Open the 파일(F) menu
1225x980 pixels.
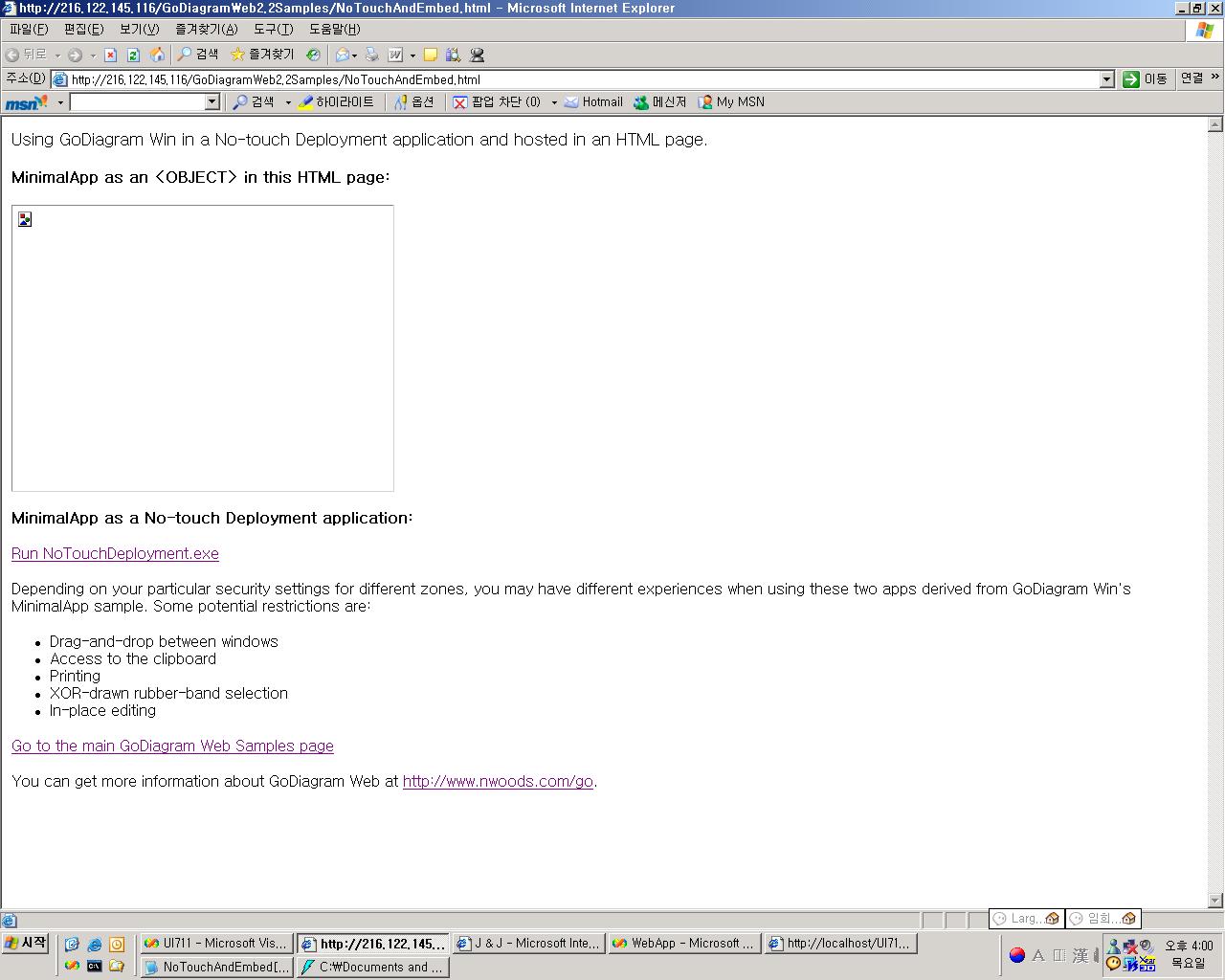28,30
